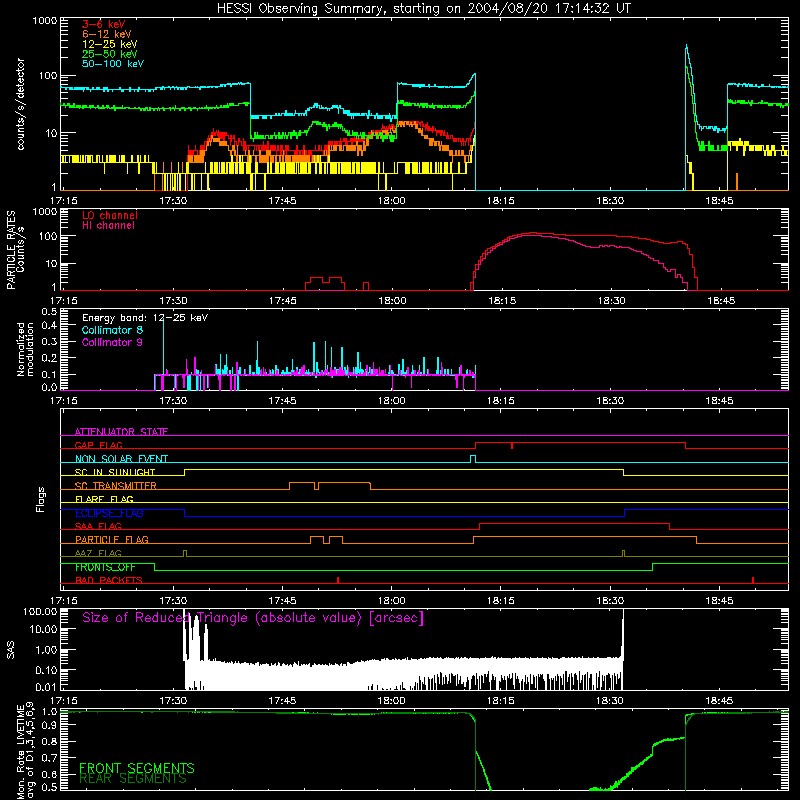Select the yellow 12-25 keV legend label

pos(110,44)
